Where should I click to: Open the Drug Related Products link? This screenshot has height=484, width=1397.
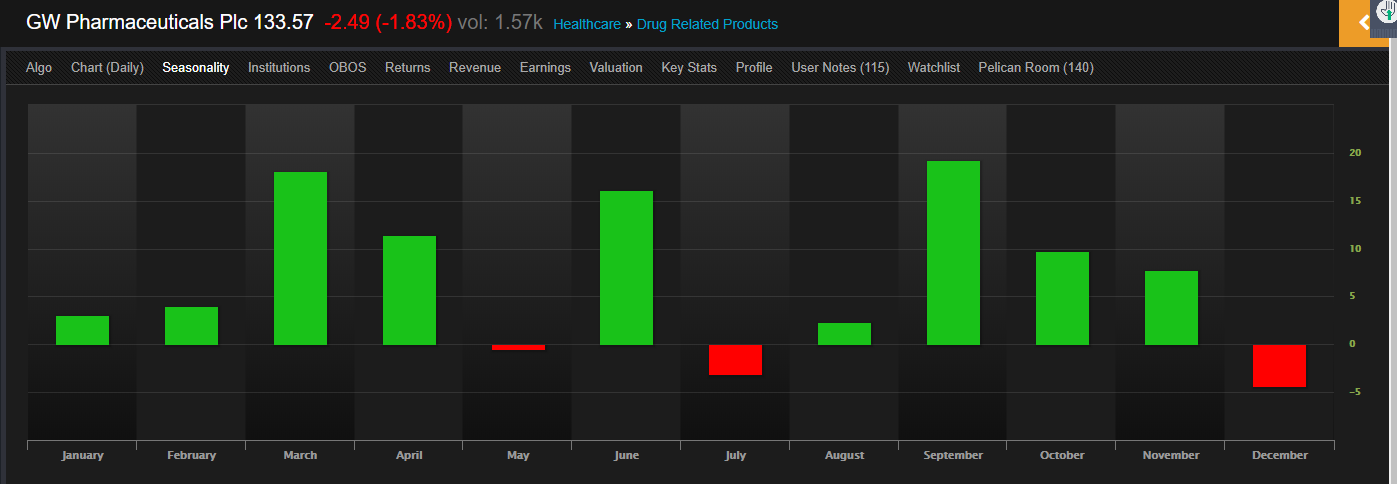point(707,24)
